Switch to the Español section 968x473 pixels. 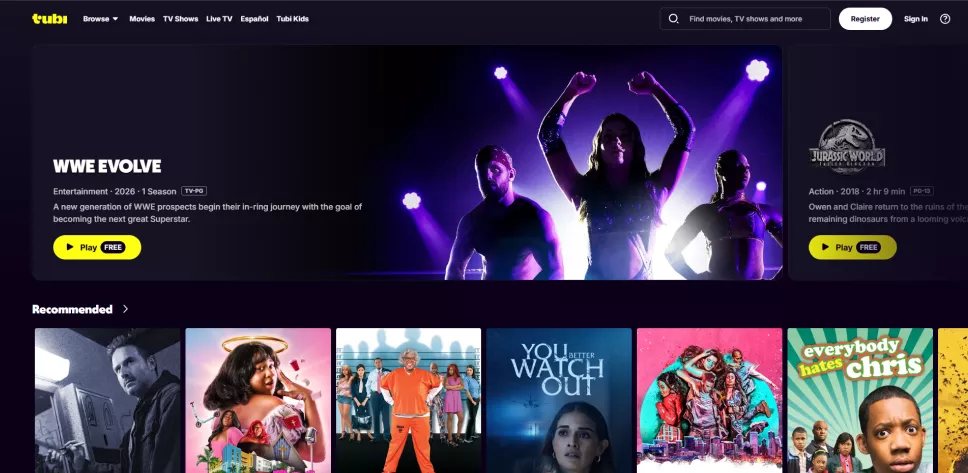coord(254,19)
